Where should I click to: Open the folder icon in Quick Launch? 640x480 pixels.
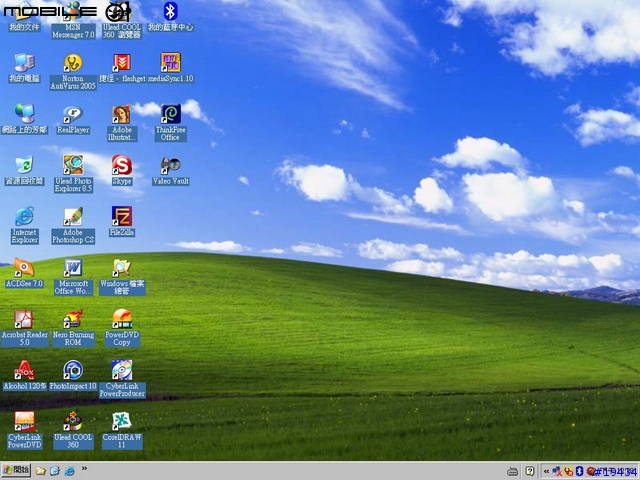pyautogui.click(x=40, y=471)
